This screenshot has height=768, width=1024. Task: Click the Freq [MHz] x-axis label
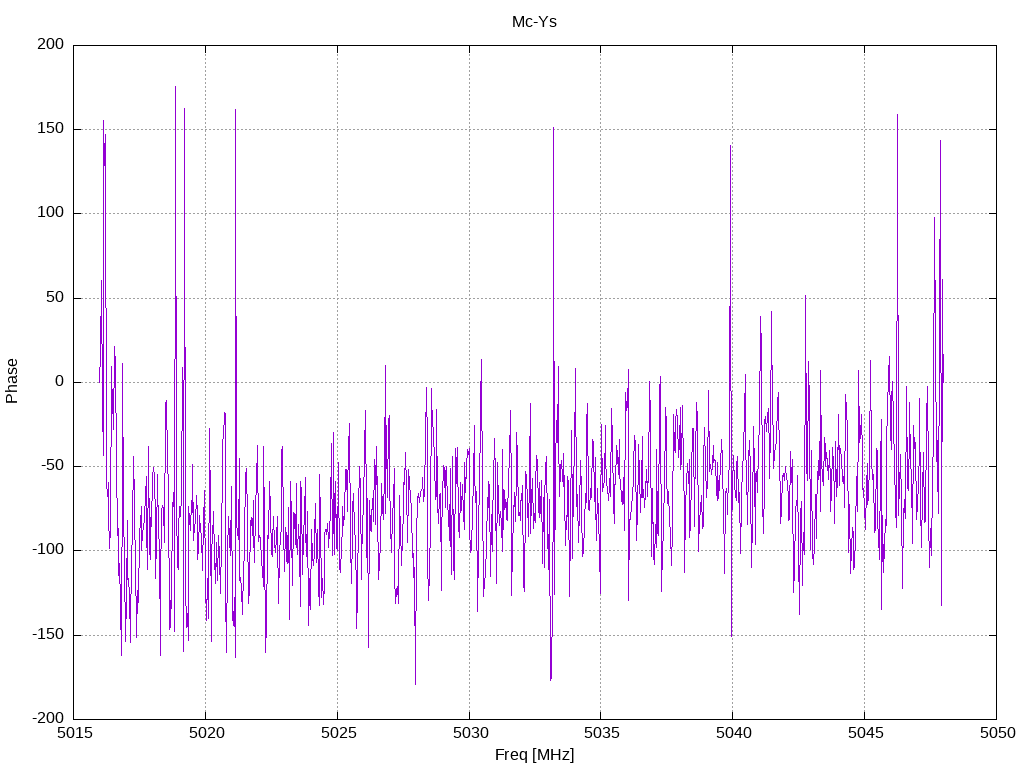pyautogui.click(x=534, y=755)
